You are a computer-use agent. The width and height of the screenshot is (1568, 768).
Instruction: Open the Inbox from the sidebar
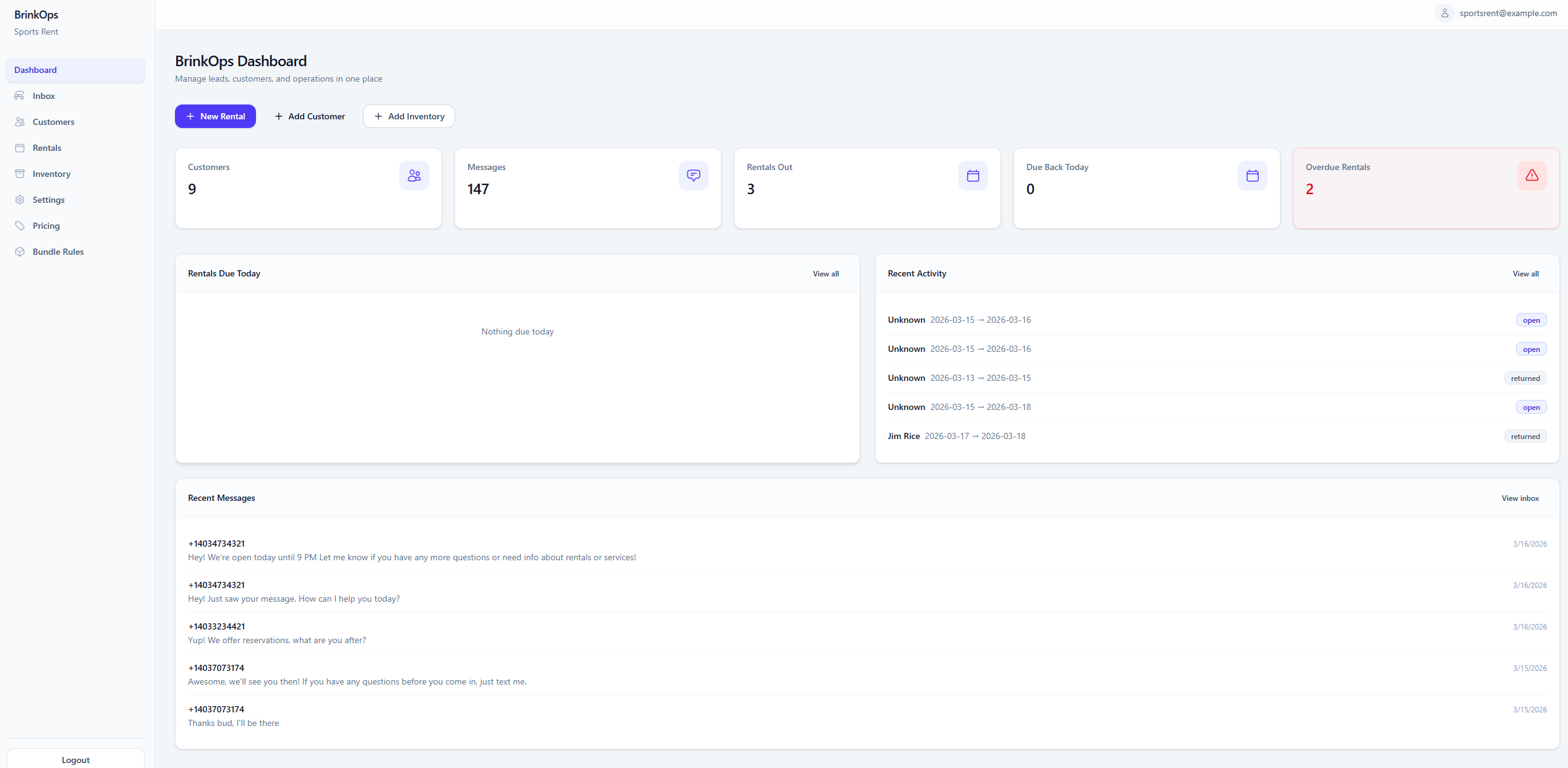(20, 95)
